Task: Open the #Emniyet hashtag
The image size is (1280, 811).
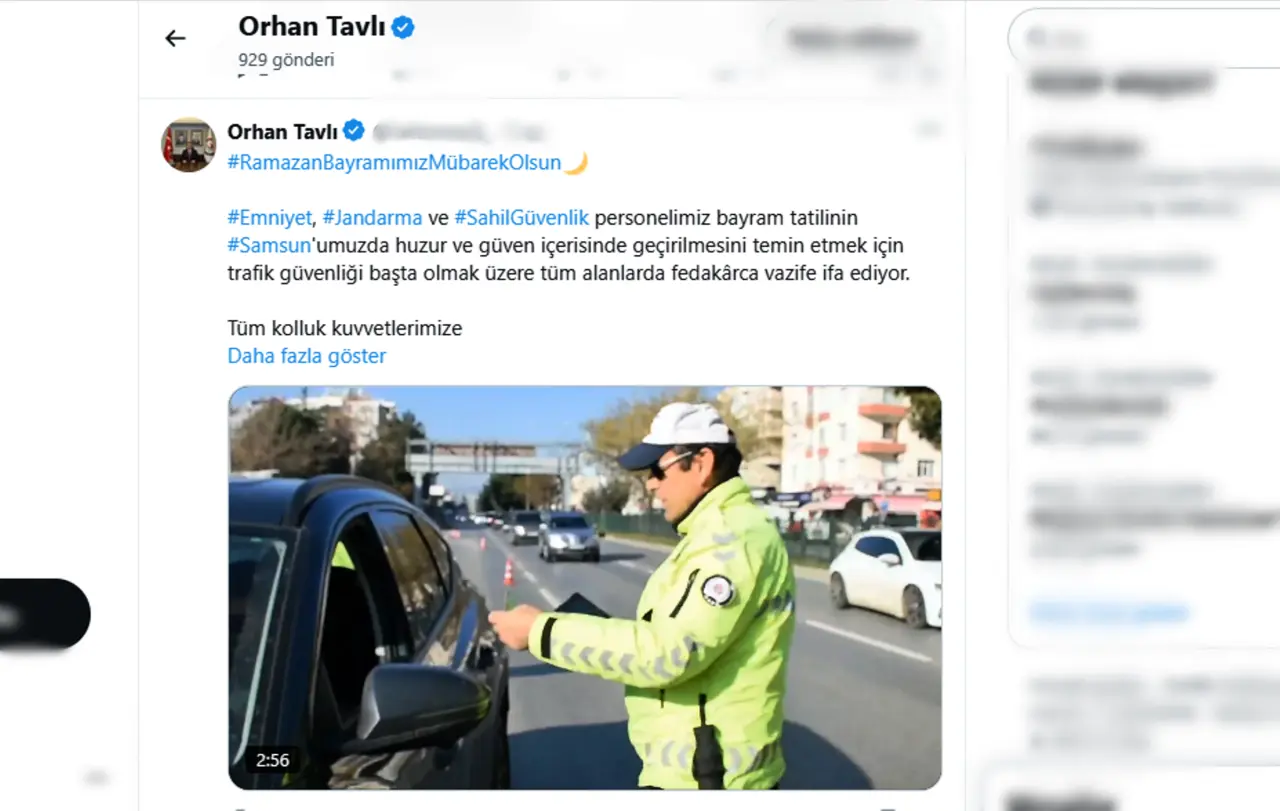Action: 269,218
